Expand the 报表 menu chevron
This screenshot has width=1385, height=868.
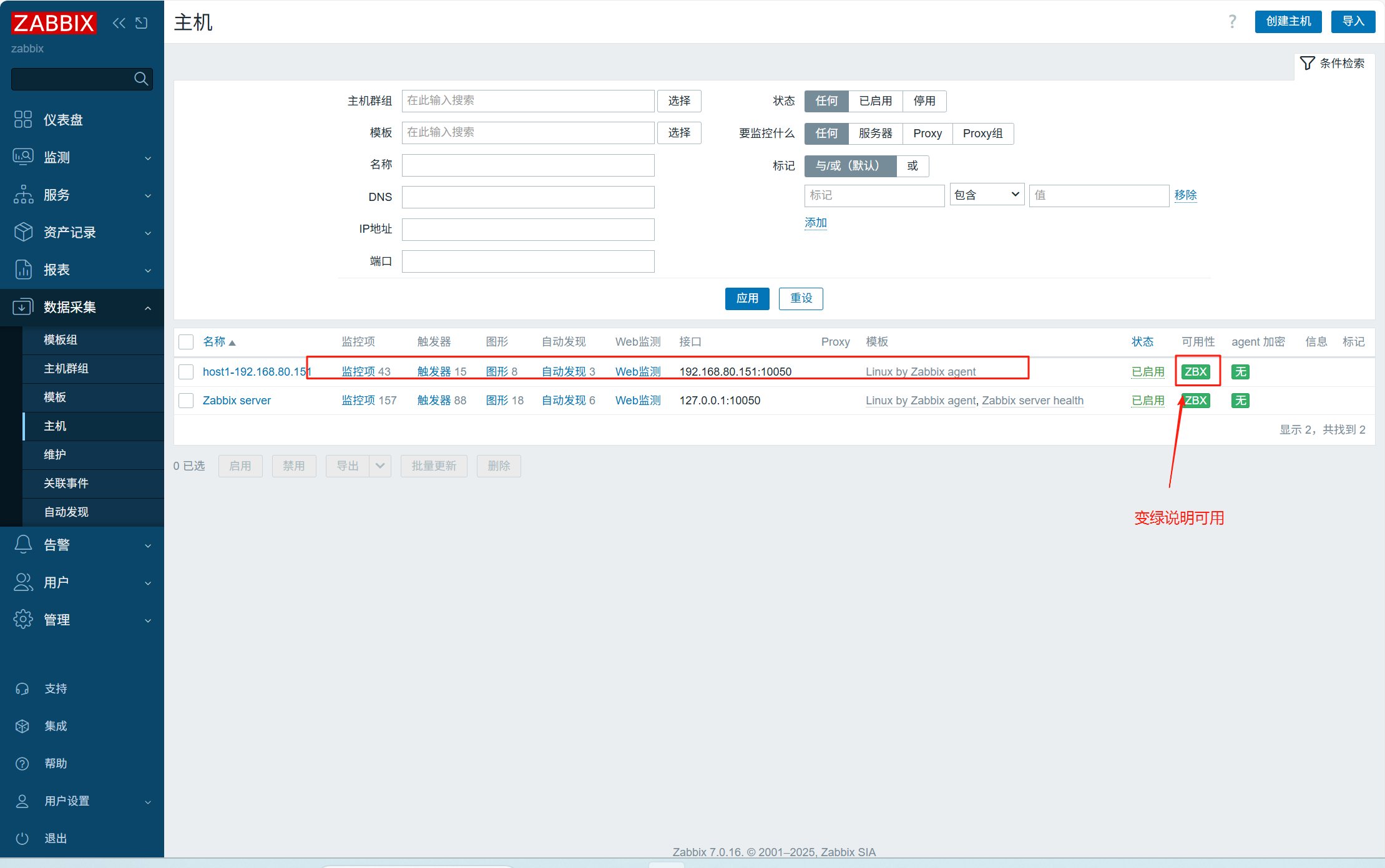148,270
